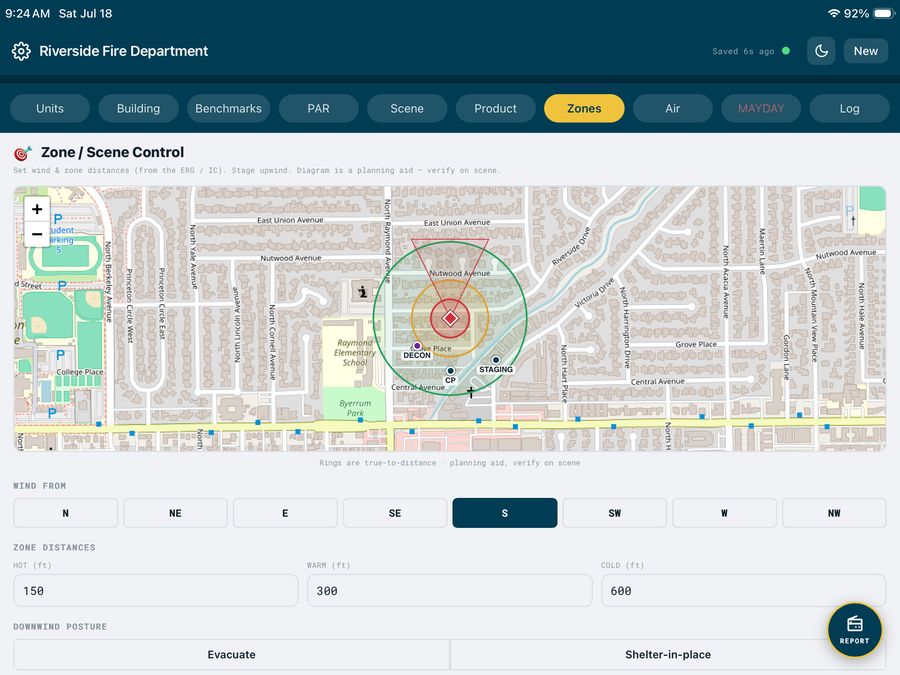Open the floating REPORT radio button

click(854, 630)
